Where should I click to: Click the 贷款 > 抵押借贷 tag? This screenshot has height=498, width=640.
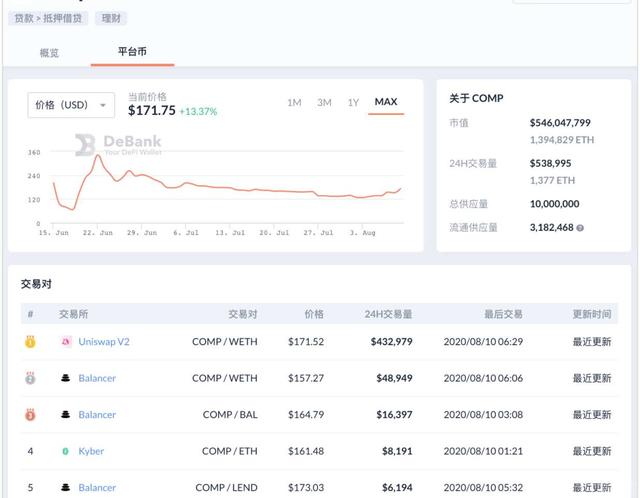[x=48, y=18]
